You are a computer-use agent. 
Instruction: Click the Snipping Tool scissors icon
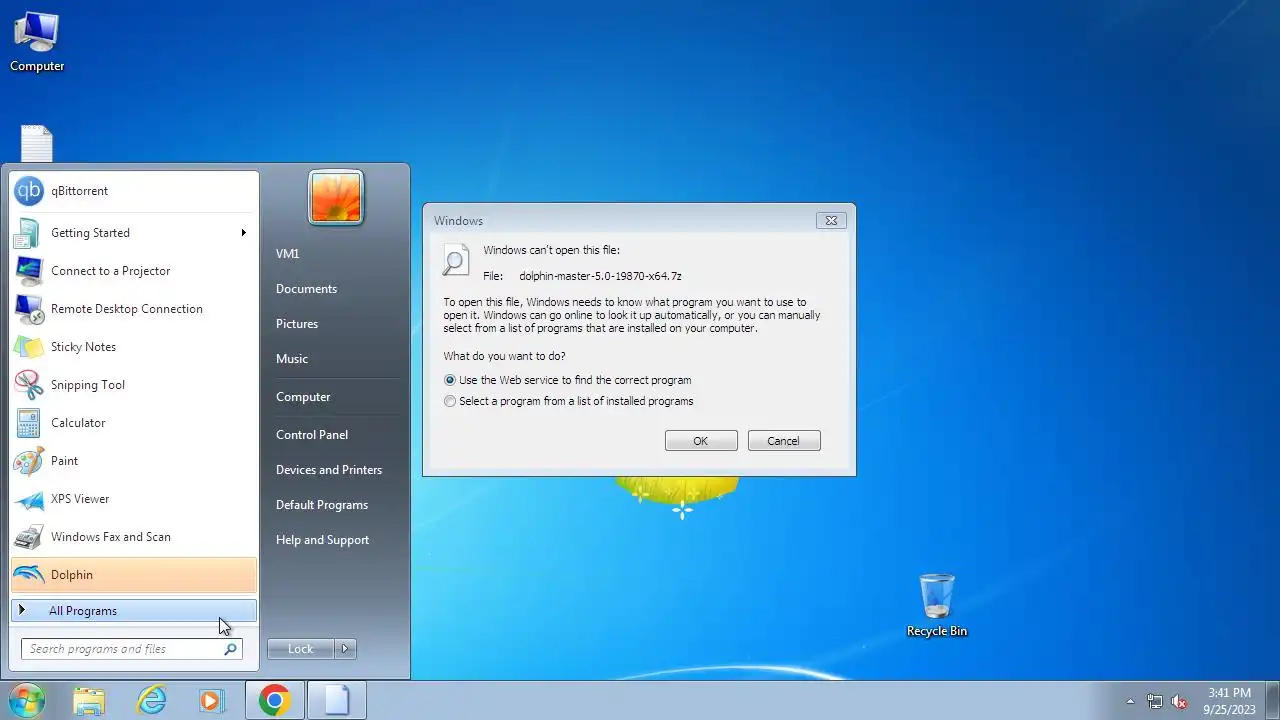(29, 385)
